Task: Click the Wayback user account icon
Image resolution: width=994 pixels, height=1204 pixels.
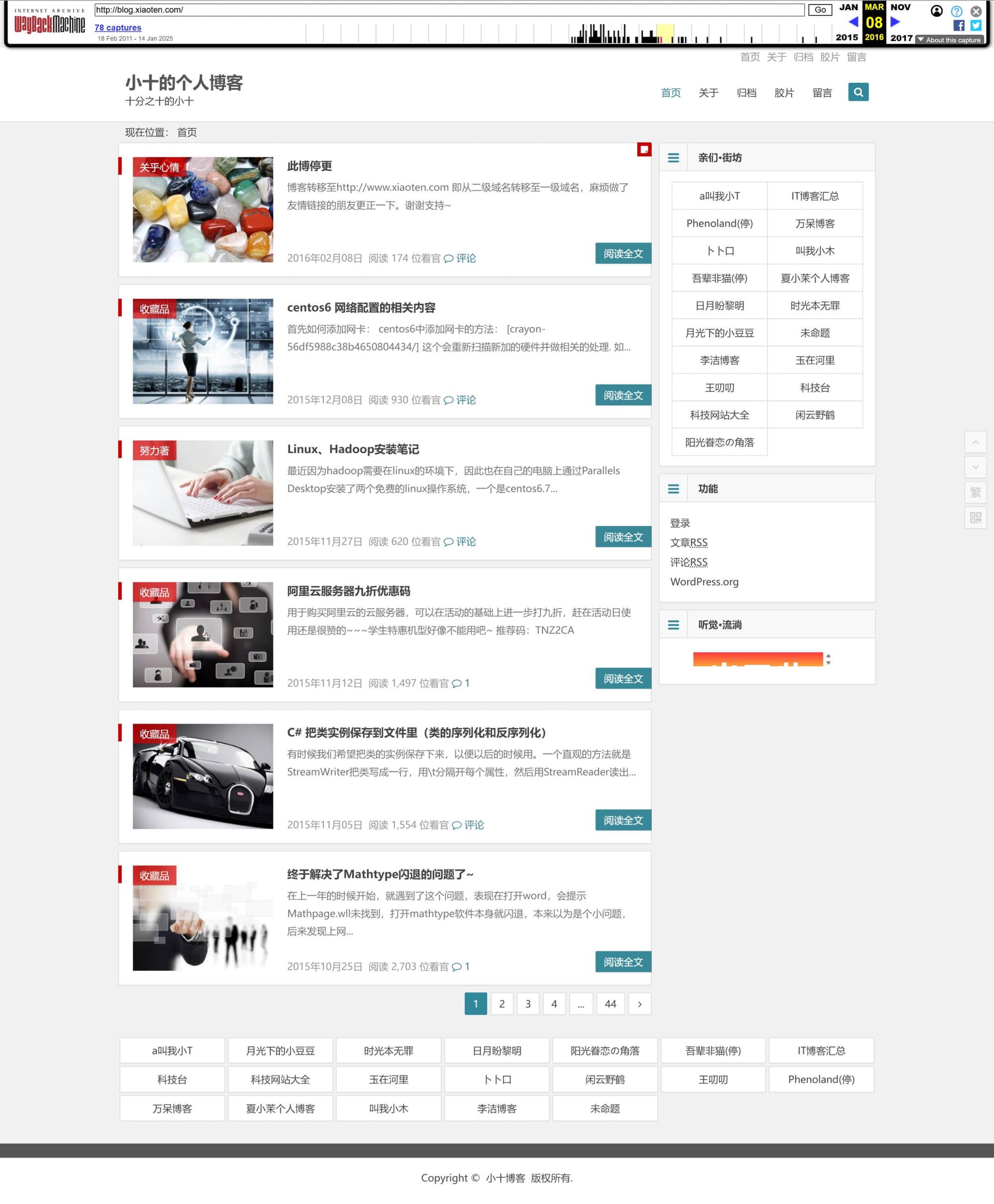Action: tap(937, 11)
